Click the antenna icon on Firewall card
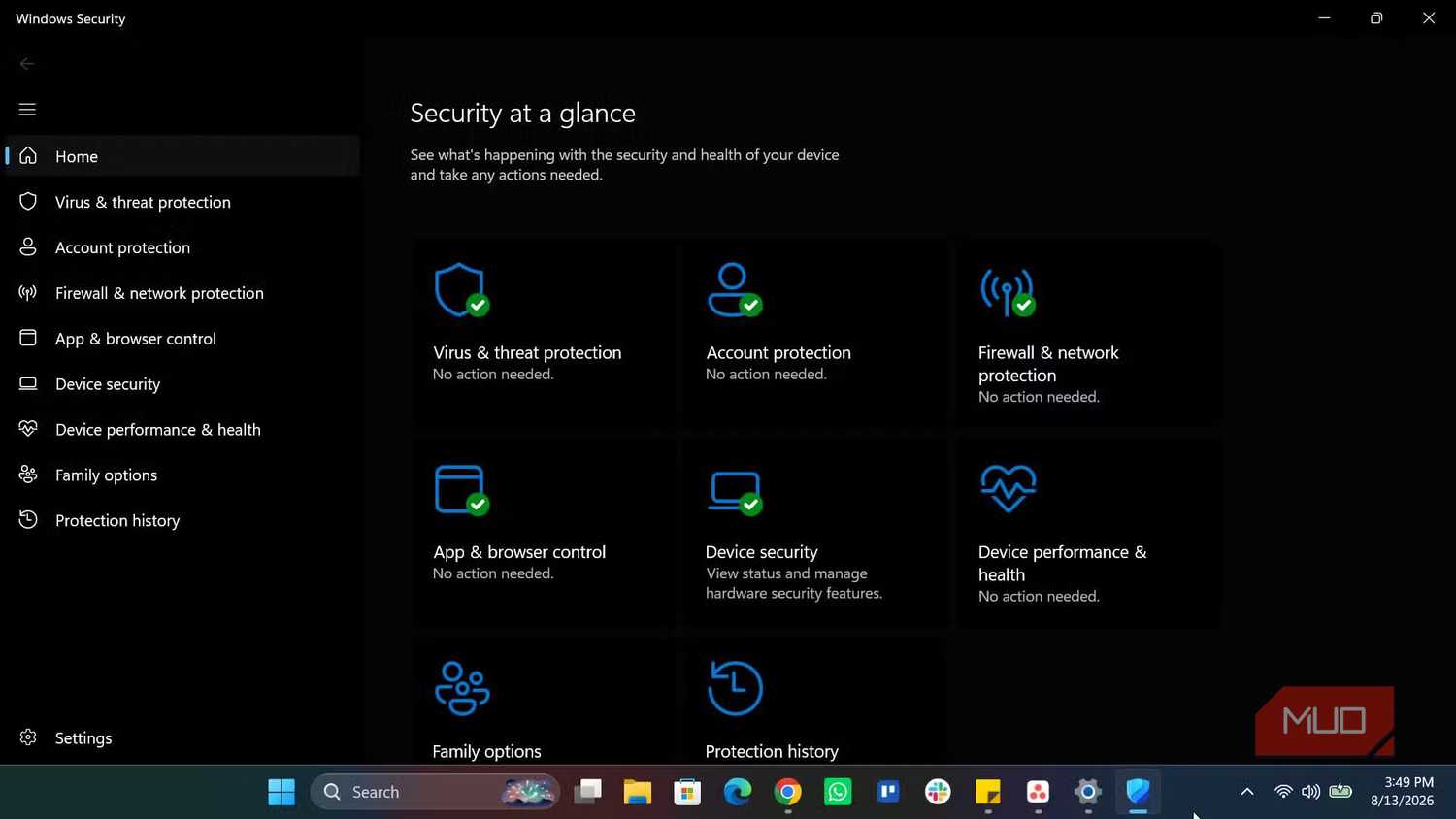This screenshot has height=819, width=1456. [x=1008, y=291]
